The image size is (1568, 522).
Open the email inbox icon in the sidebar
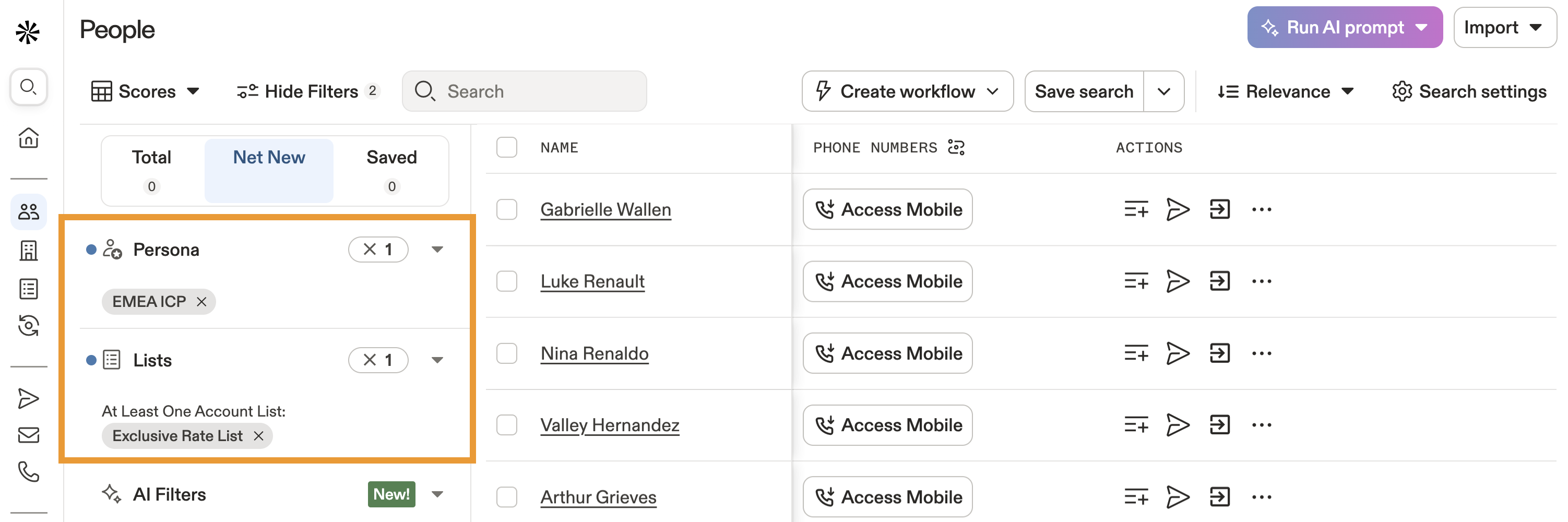coord(29,434)
